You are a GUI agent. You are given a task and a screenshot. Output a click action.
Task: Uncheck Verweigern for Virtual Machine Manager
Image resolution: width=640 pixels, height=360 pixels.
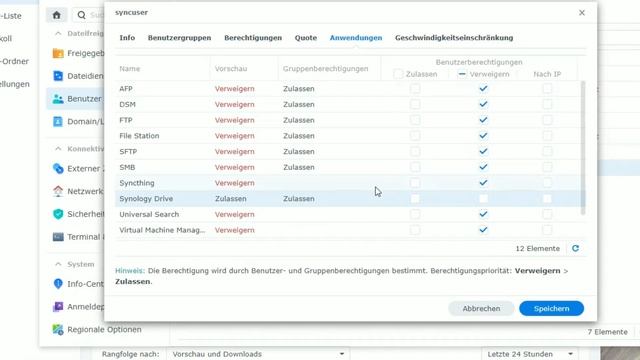(x=483, y=230)
